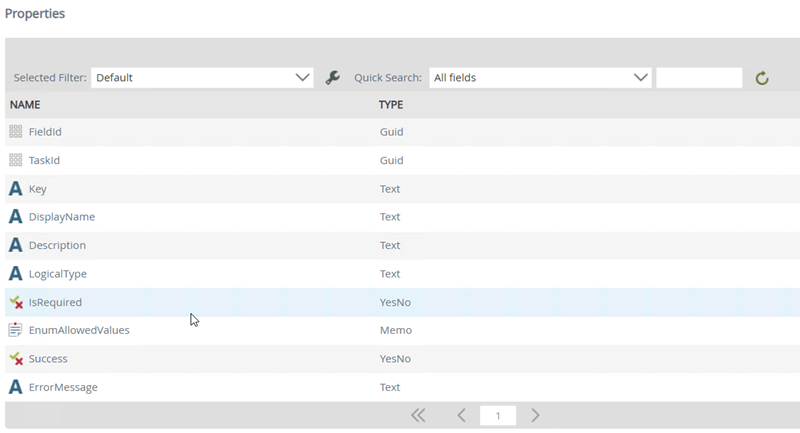This screenshot has height=433, width=800.
Task: Click the YesNo icon beside IsRequired
Action: [x=15, y=302]
